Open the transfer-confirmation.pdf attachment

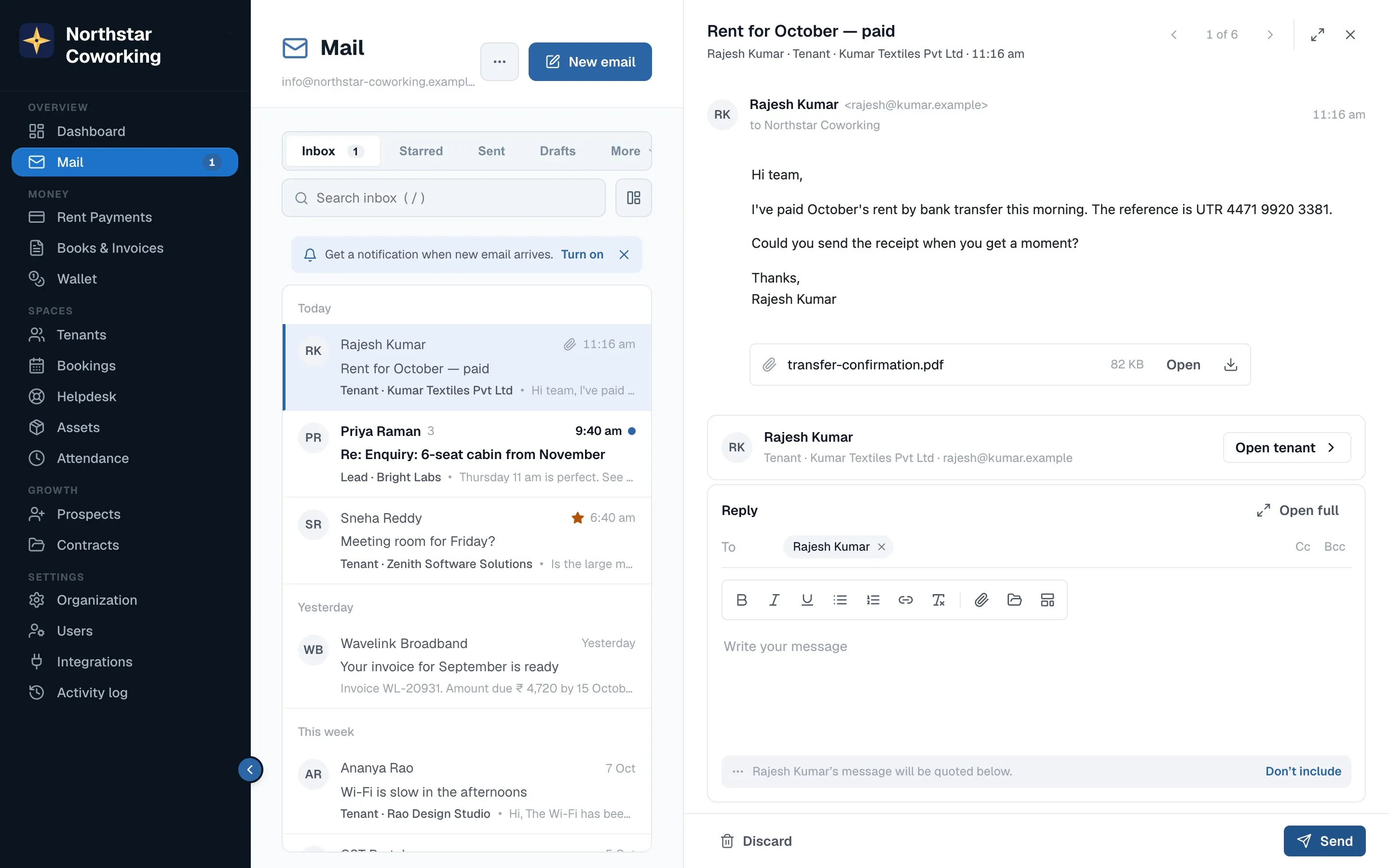(x=1183, y=365)
